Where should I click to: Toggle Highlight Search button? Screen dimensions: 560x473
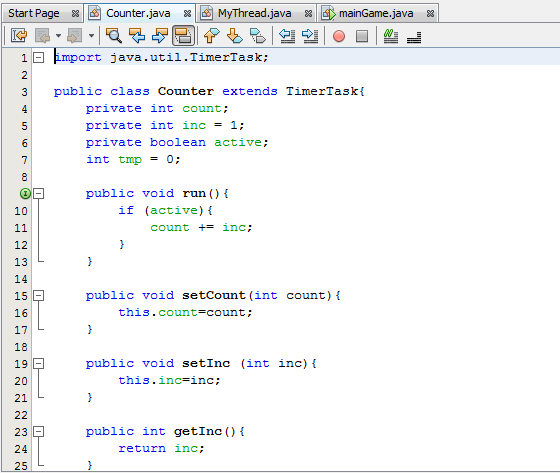coord(183,36)
